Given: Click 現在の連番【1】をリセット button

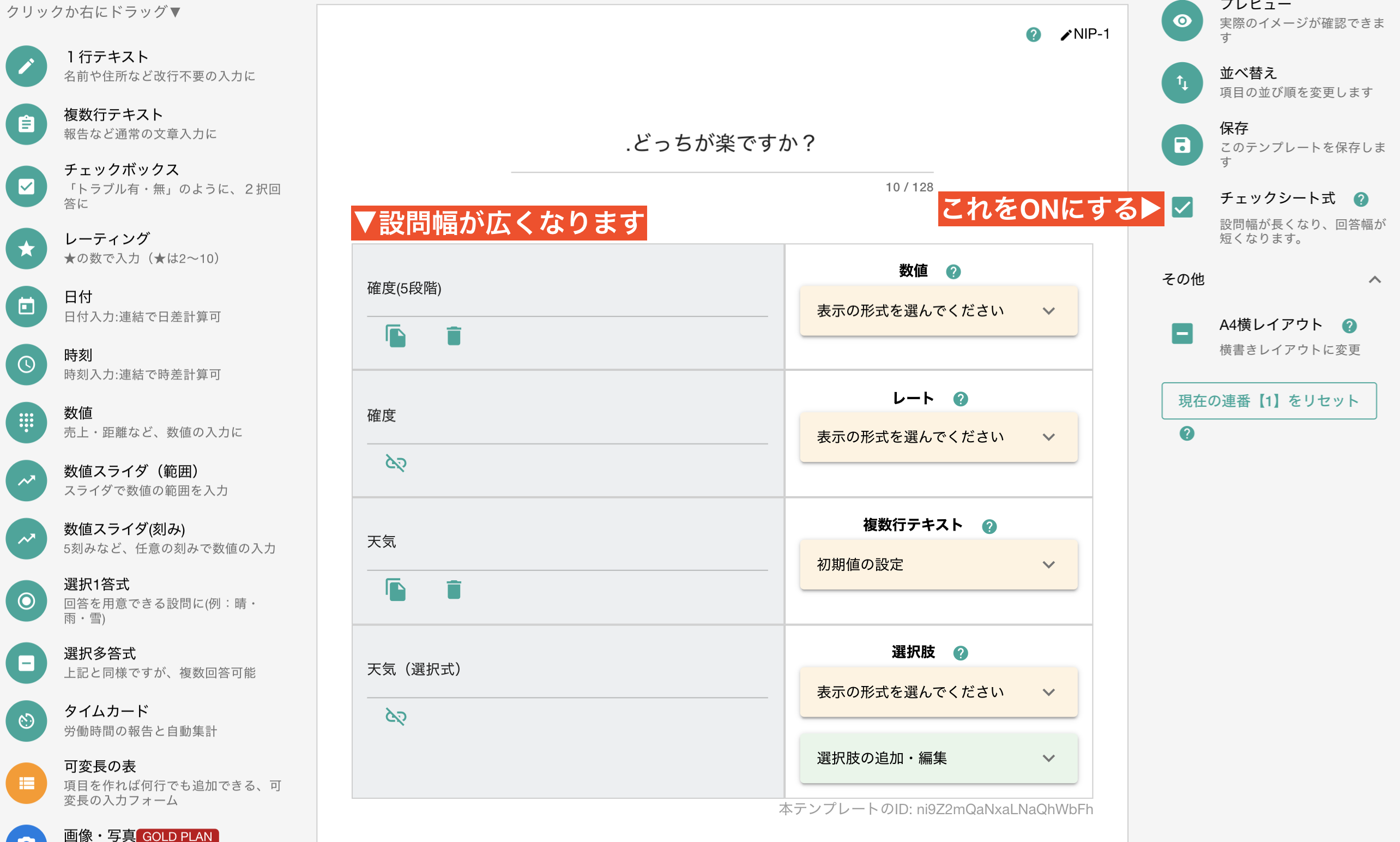Looking at the screenshot, I should click(x=1269, y=401).
